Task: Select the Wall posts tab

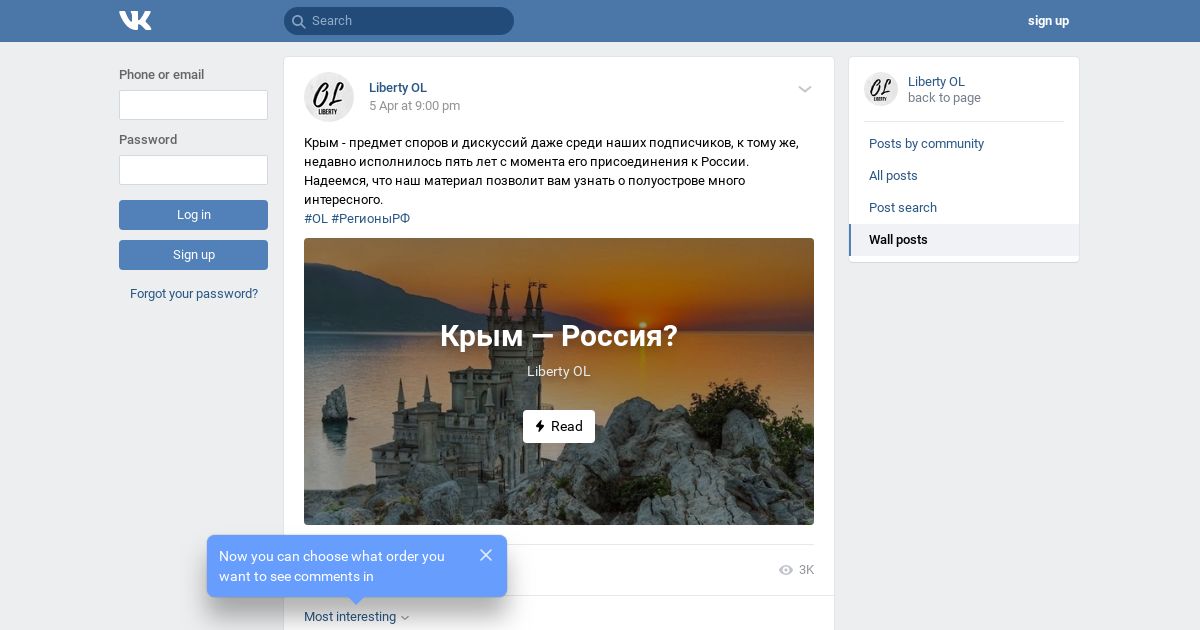Action: [964, 240]
